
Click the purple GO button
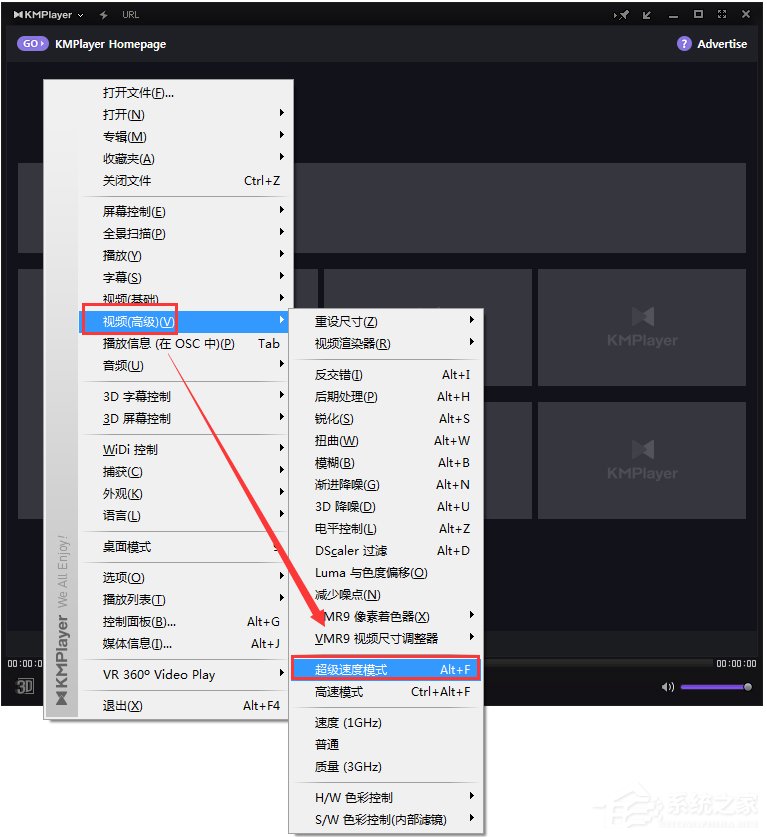pyautogui.click(x=33, y=44)
